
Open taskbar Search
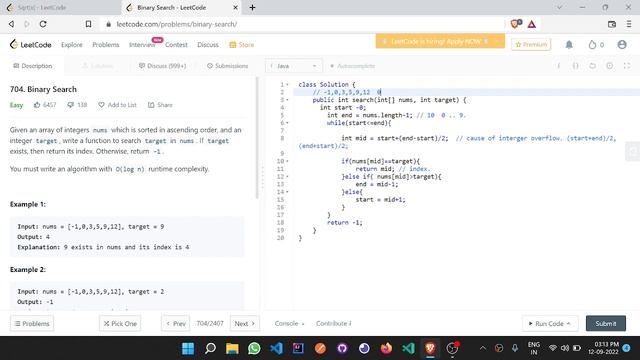pyautogui.click(x=210, y=348)
